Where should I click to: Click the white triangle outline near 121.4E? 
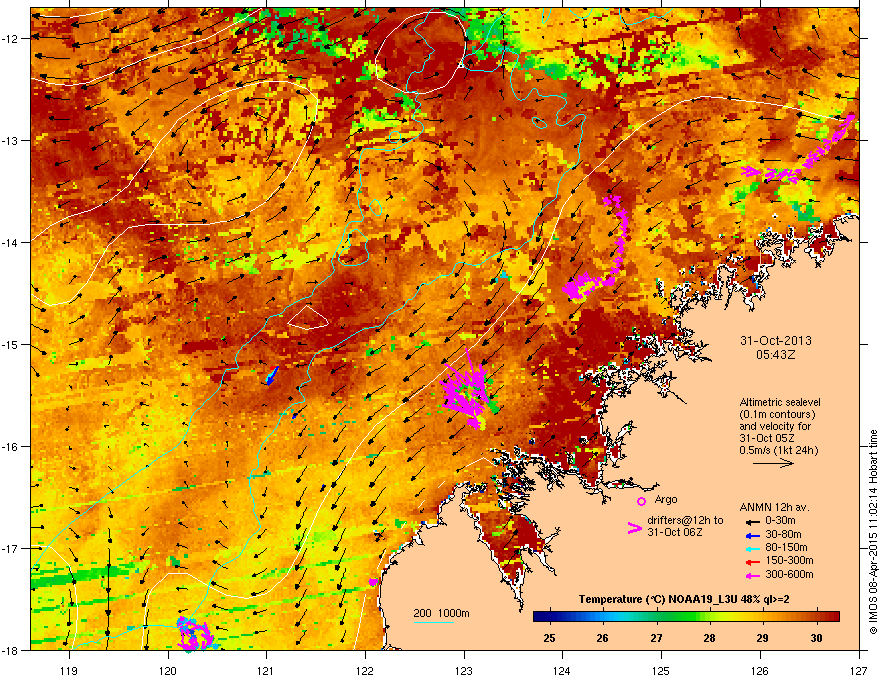click(x=308, y=318)
